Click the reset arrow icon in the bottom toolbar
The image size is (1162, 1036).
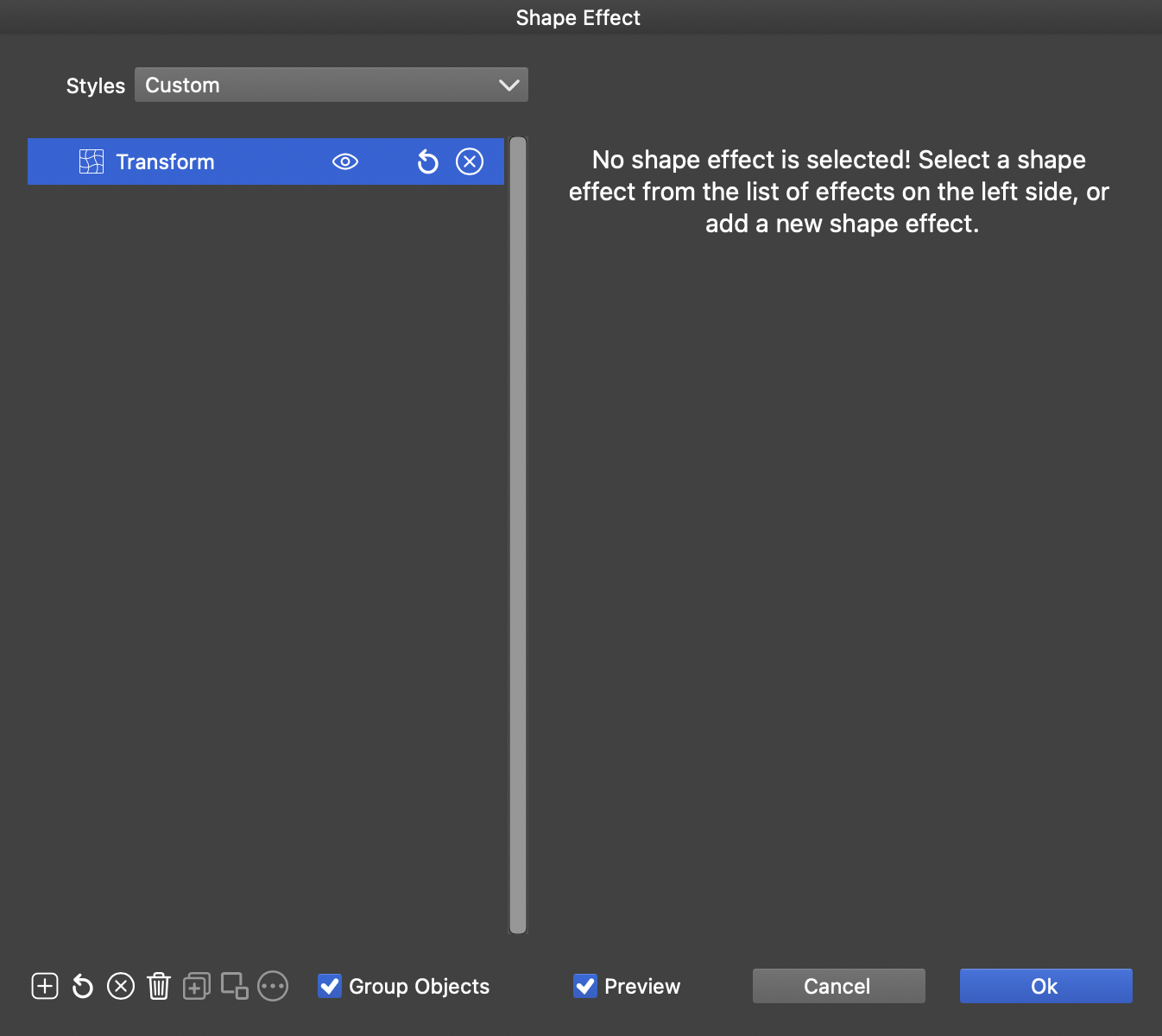(x=83, y=986)
